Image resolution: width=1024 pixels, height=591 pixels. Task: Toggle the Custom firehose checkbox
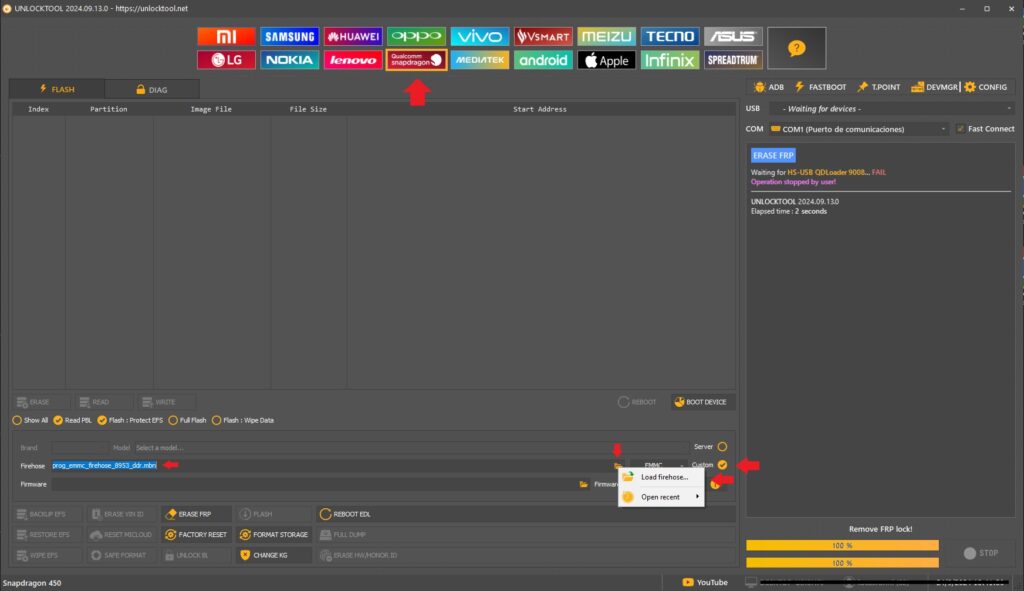click(722, 465)
